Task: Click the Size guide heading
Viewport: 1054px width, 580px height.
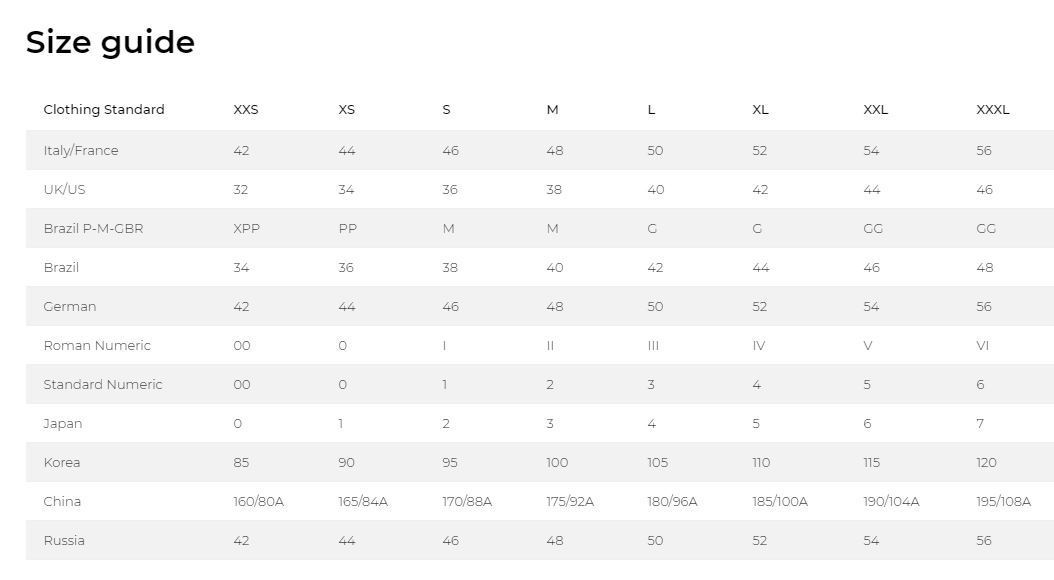Action: [x=110, y=42]
